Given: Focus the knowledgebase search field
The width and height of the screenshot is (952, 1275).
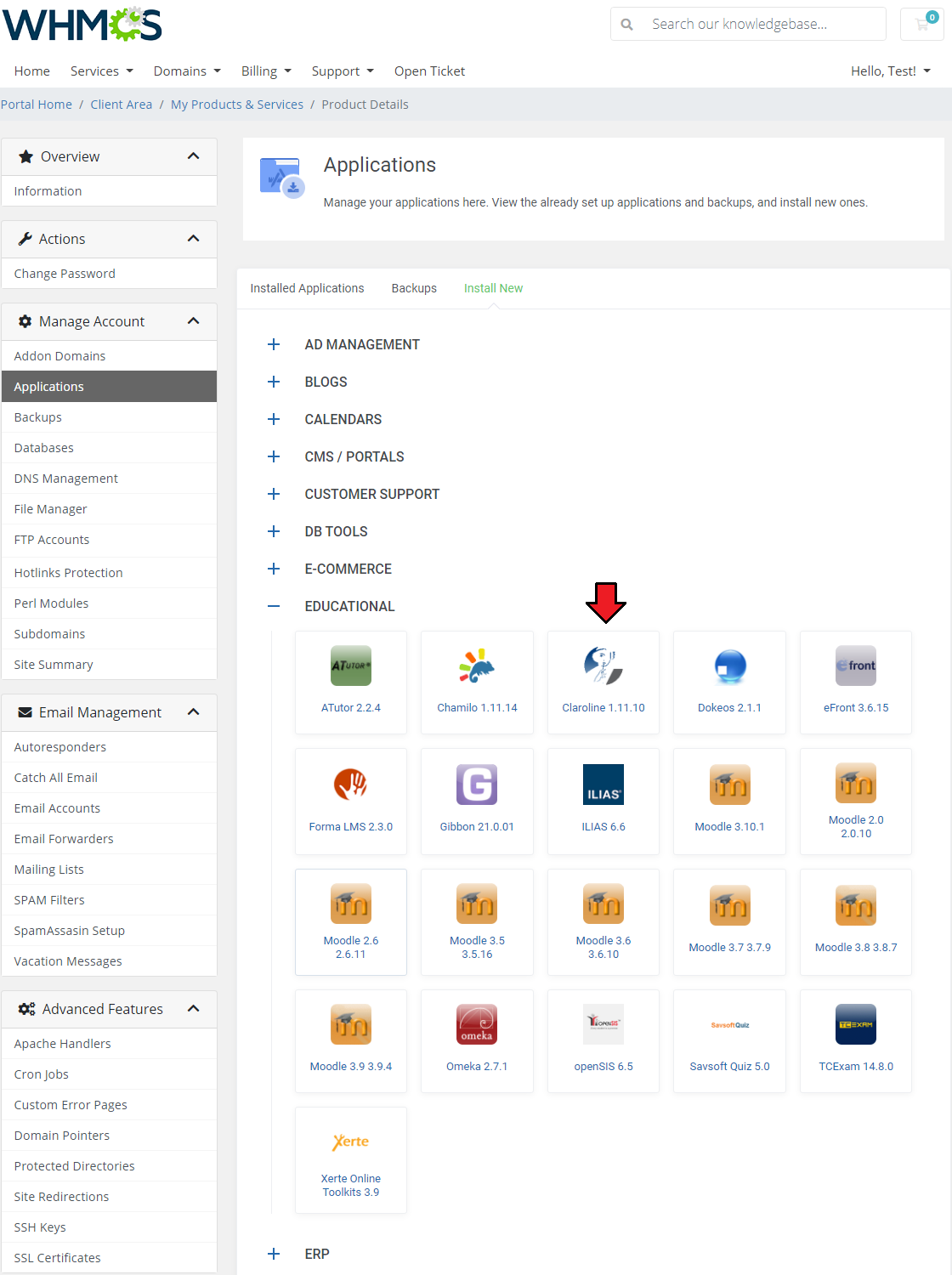Looking at the screenshot, I should tap(763, 24).
